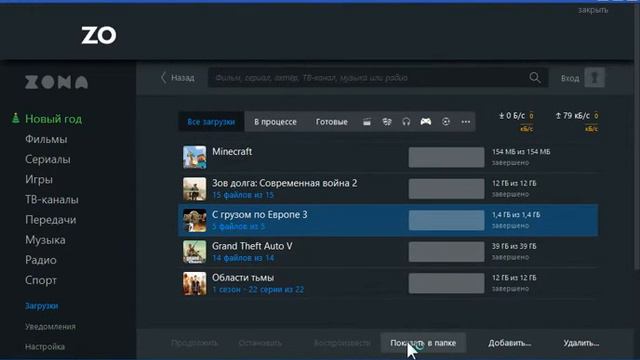Select Области тьмы thumbnail
This screenshot has width=640, height=360.
[194, 283]
